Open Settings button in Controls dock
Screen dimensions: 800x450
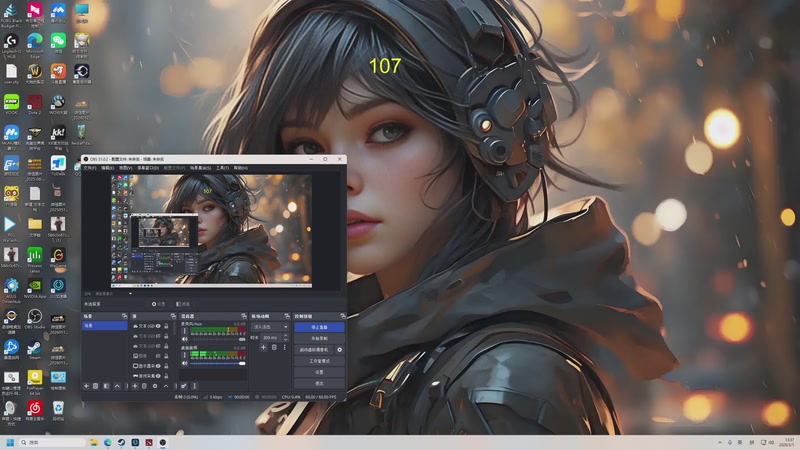click(319, 372)
